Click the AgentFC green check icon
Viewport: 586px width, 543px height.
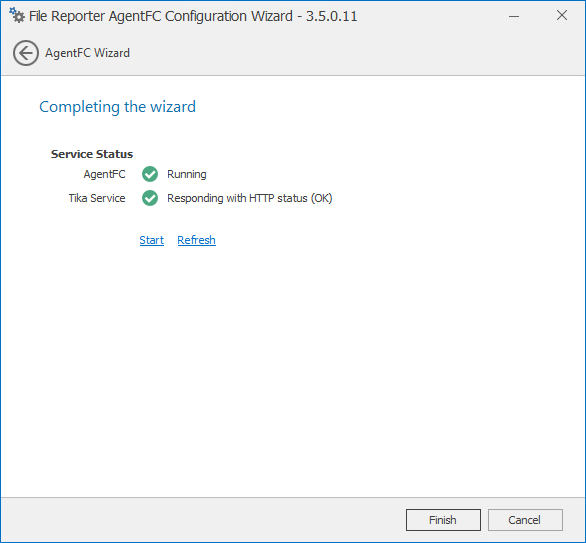click(x=150, y=174)
